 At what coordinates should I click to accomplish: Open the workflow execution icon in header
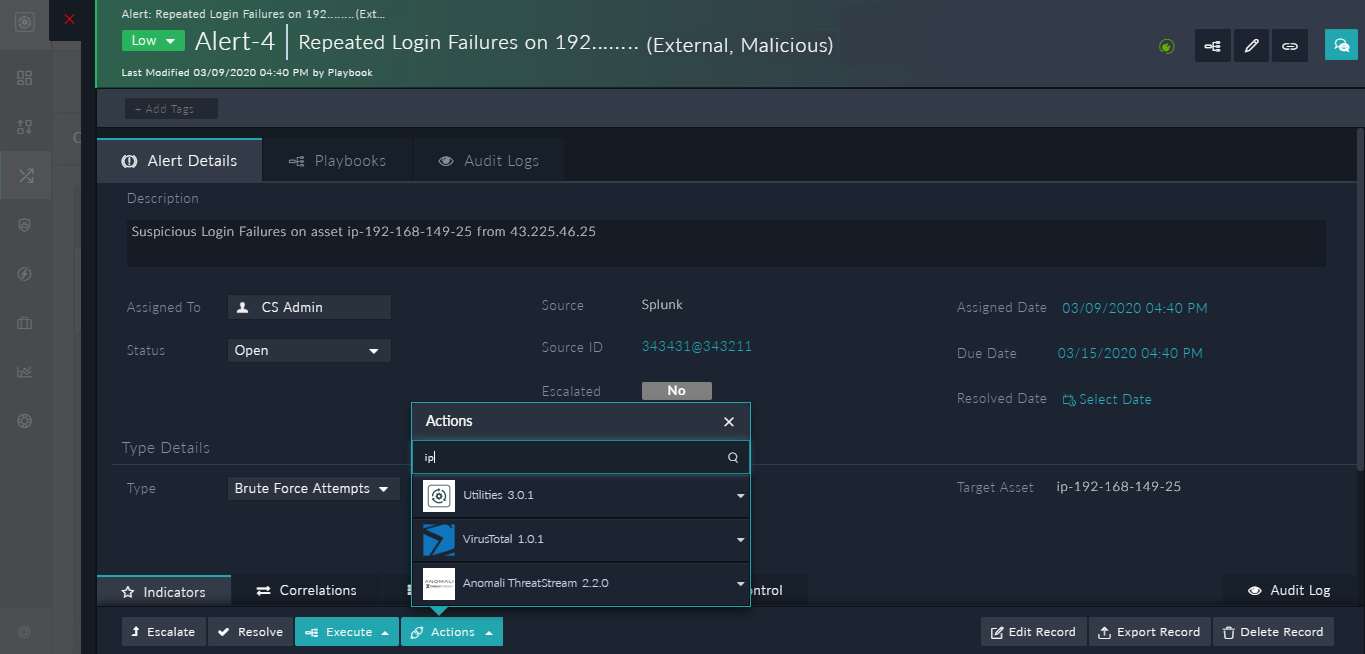click(x=1212, y=46)
